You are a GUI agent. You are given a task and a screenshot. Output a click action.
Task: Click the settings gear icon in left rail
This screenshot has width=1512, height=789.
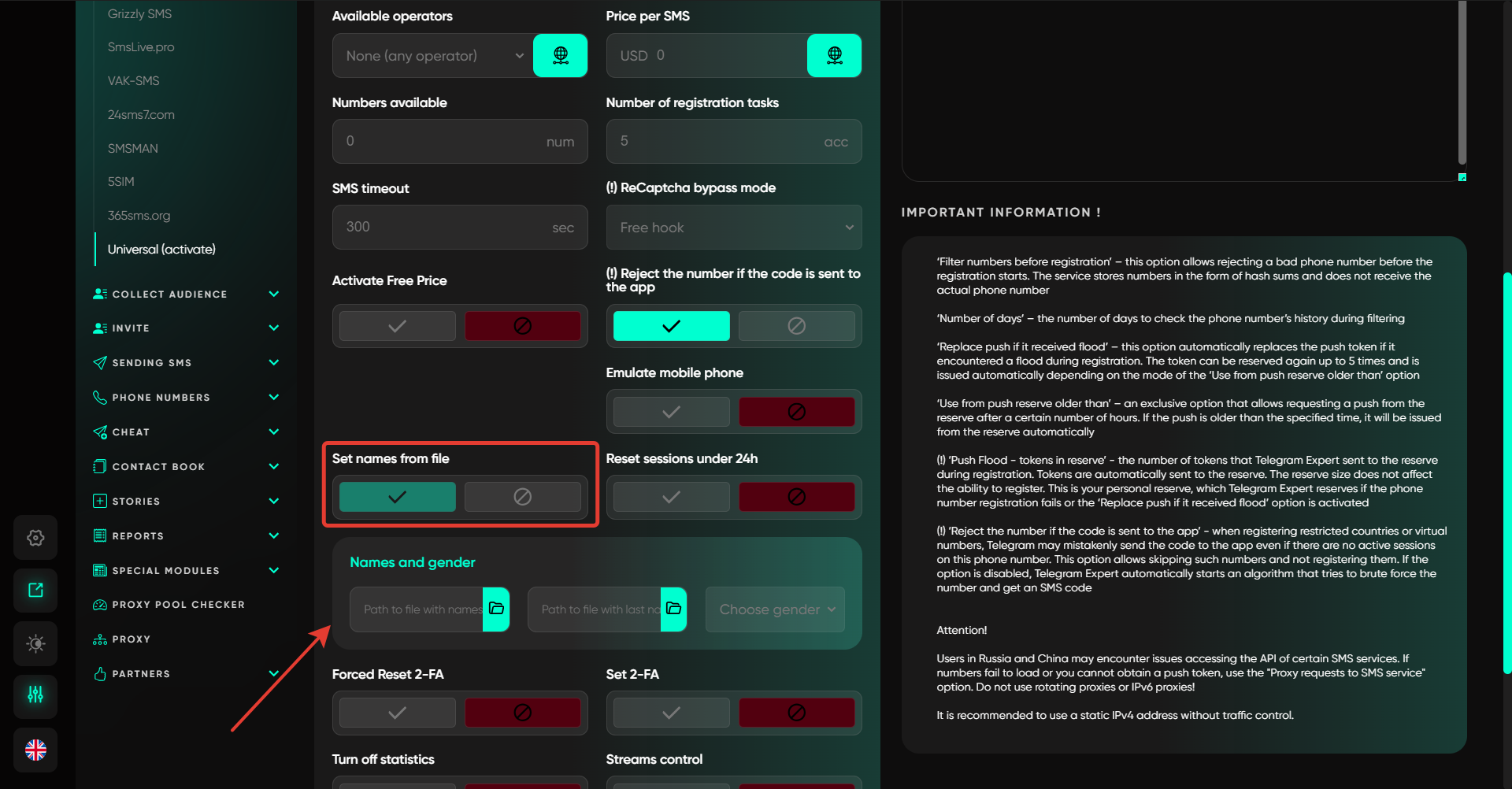35,537
